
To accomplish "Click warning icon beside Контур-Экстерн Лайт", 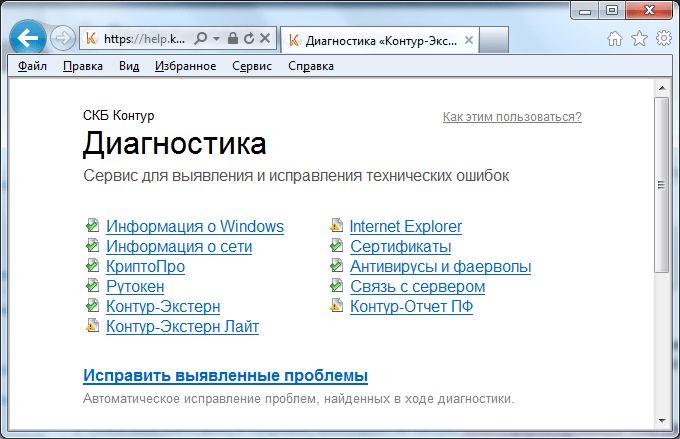I will [92, 325].
